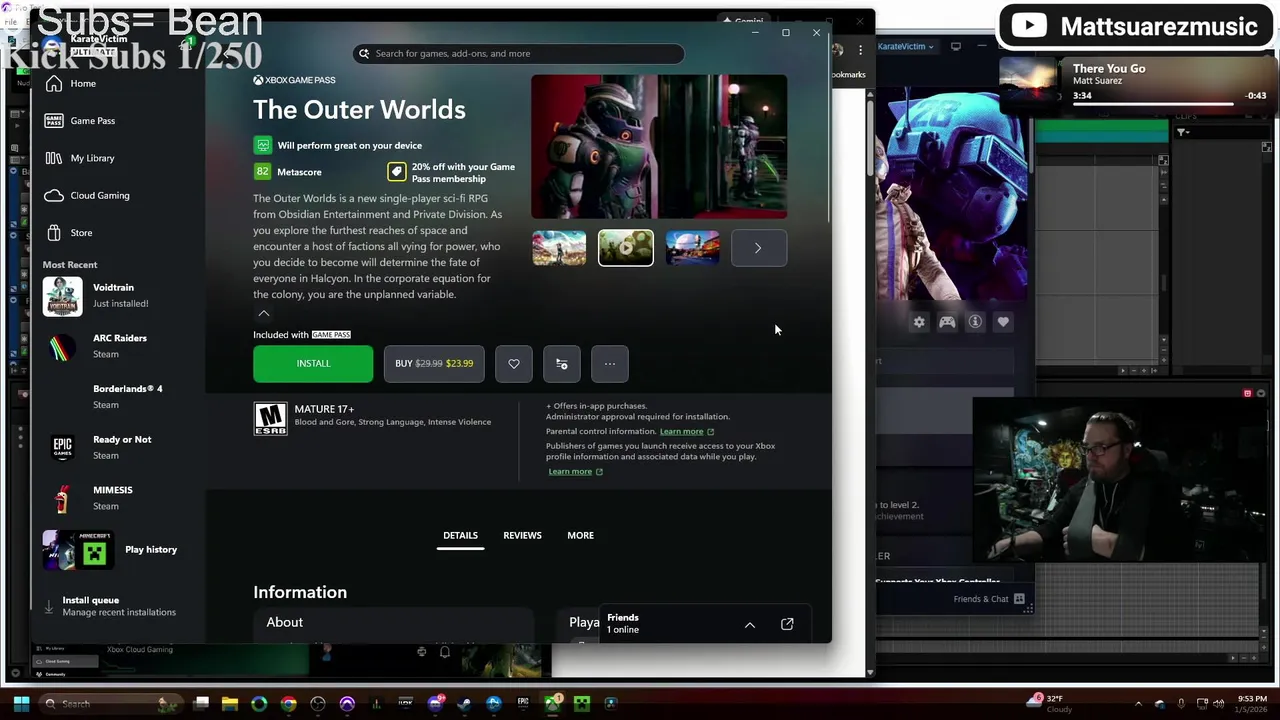Open Minecraft from taskbar
Viewport: 1280px width, 720px height.
point(582,703)
